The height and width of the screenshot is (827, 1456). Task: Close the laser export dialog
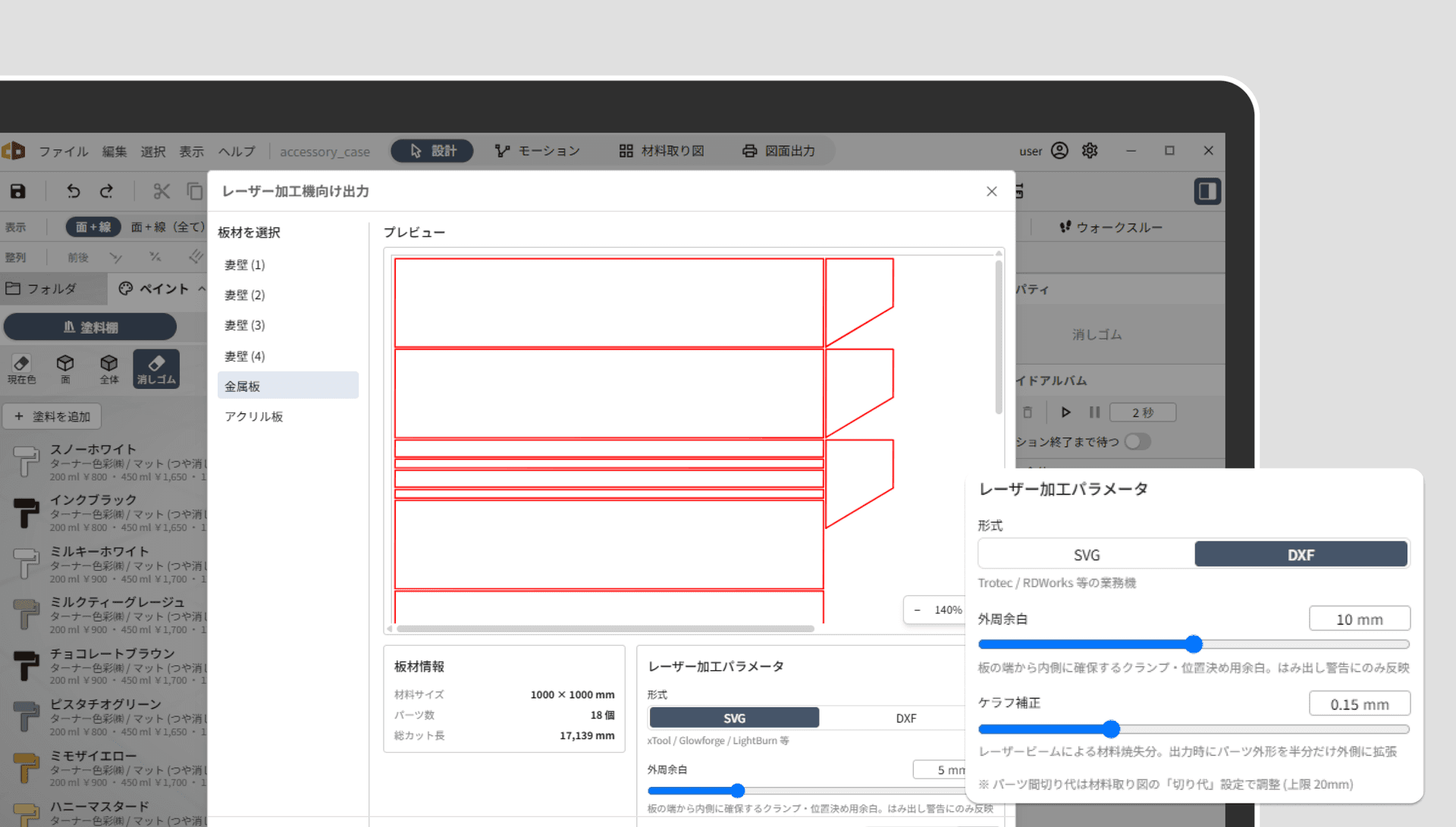[991, 191]
